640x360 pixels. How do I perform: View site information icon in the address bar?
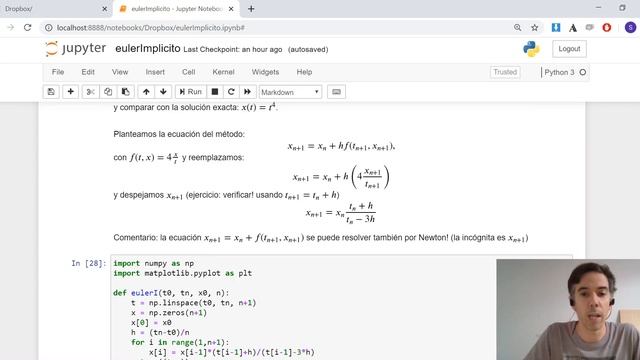[49, 28]
